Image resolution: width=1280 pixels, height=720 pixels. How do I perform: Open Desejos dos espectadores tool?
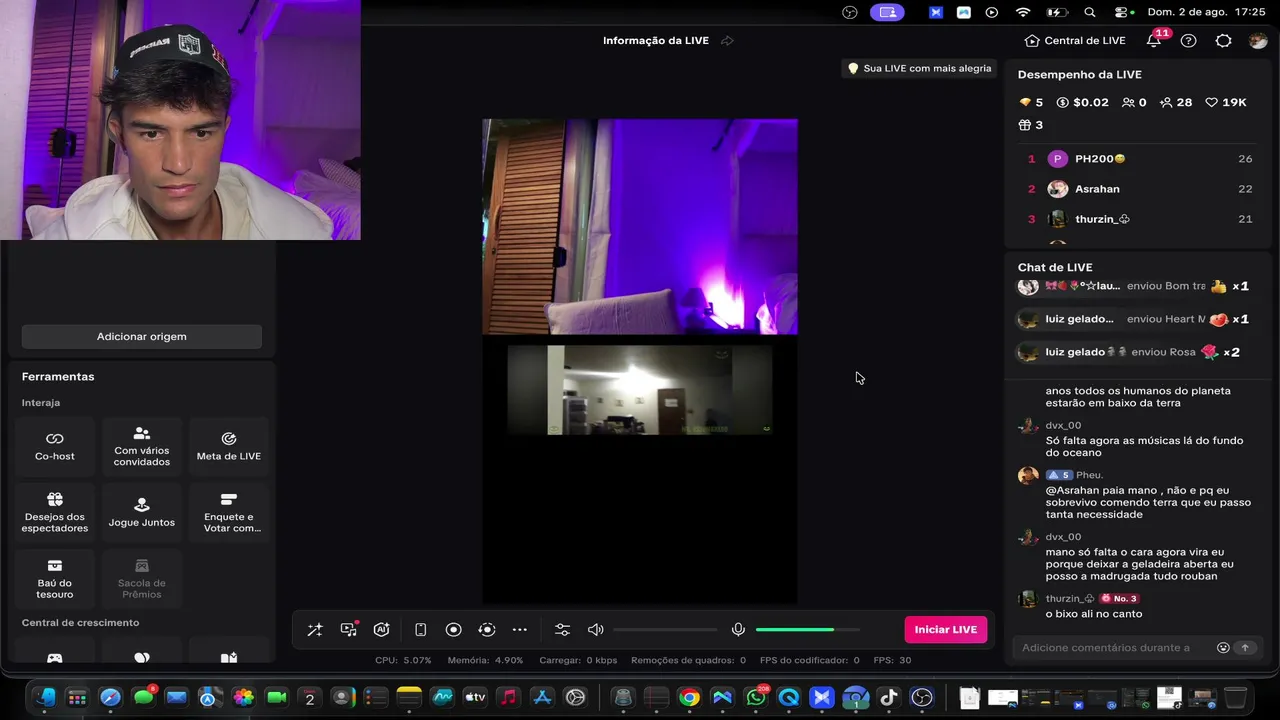tap(55, 512)
